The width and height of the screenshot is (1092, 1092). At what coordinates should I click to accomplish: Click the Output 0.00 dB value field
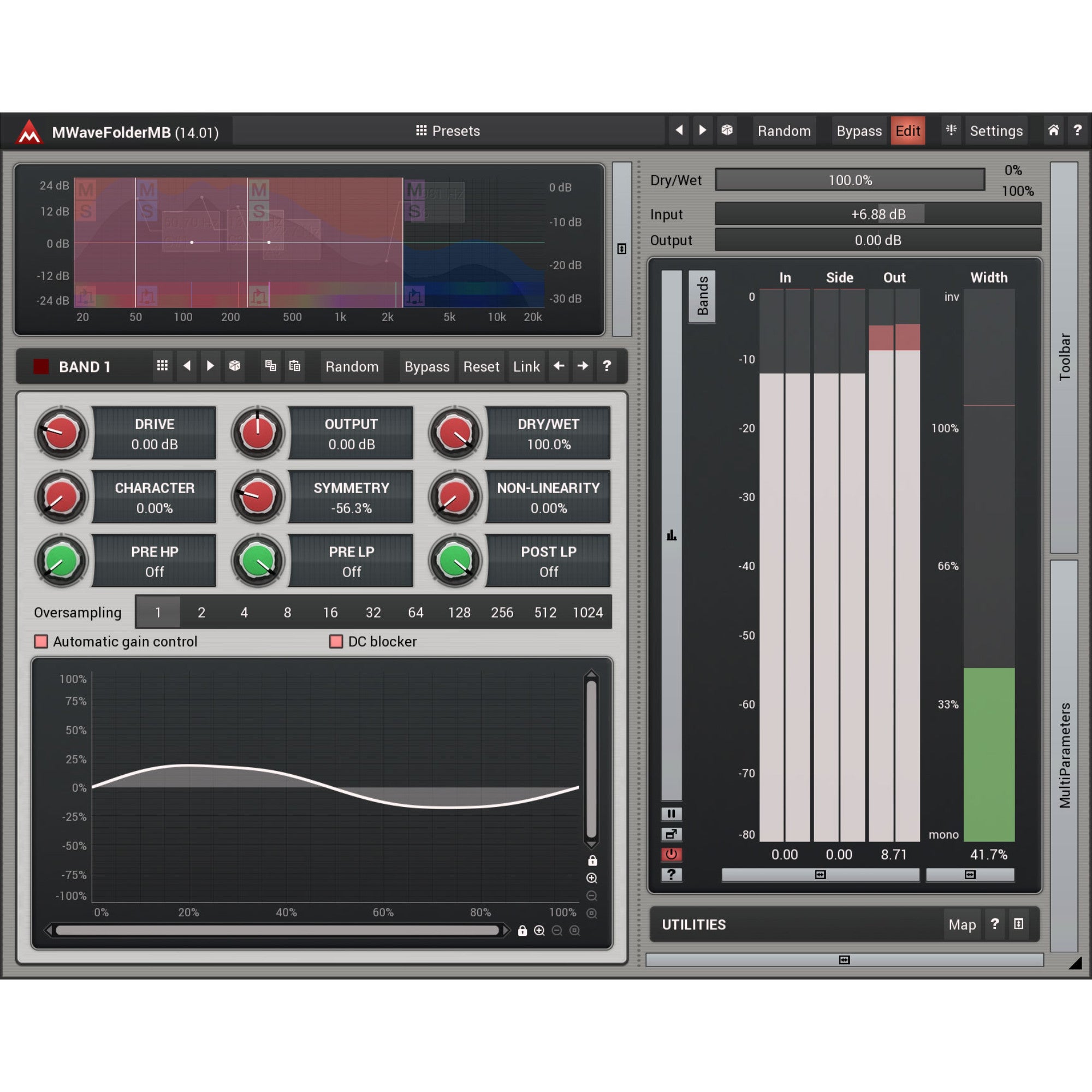click(x=351, y=434)
